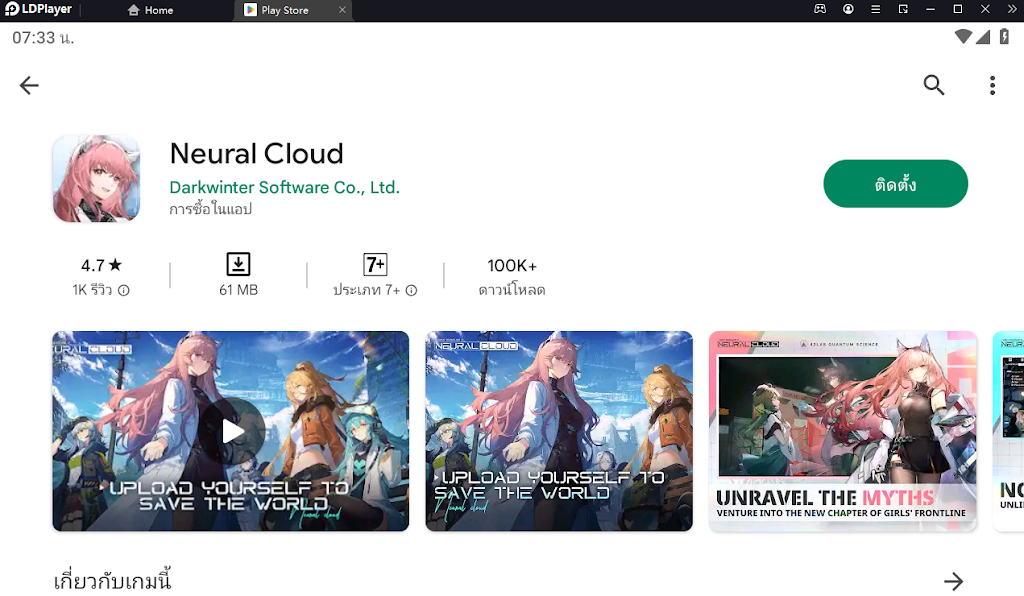Play the Neural Cloud trailer video

pos(231,431)
